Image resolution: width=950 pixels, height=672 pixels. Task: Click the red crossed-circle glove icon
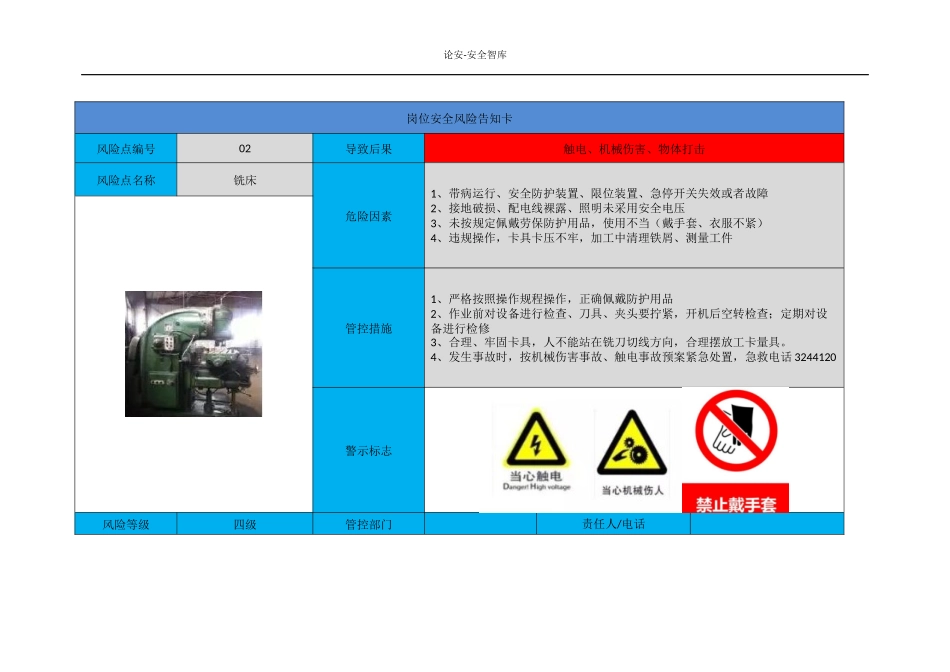tap(734, 430)
